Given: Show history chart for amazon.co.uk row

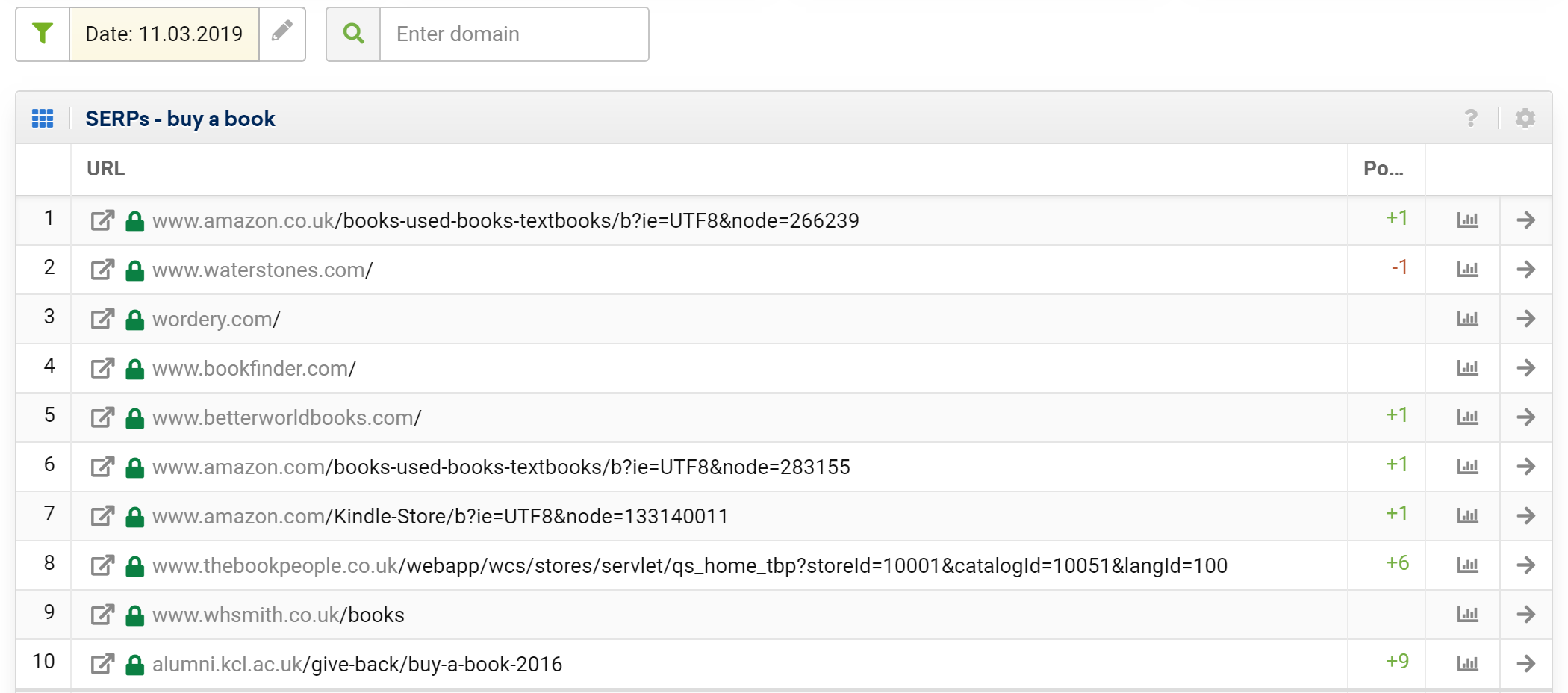Looking at the screenshot, I should tap(1467, 220).
